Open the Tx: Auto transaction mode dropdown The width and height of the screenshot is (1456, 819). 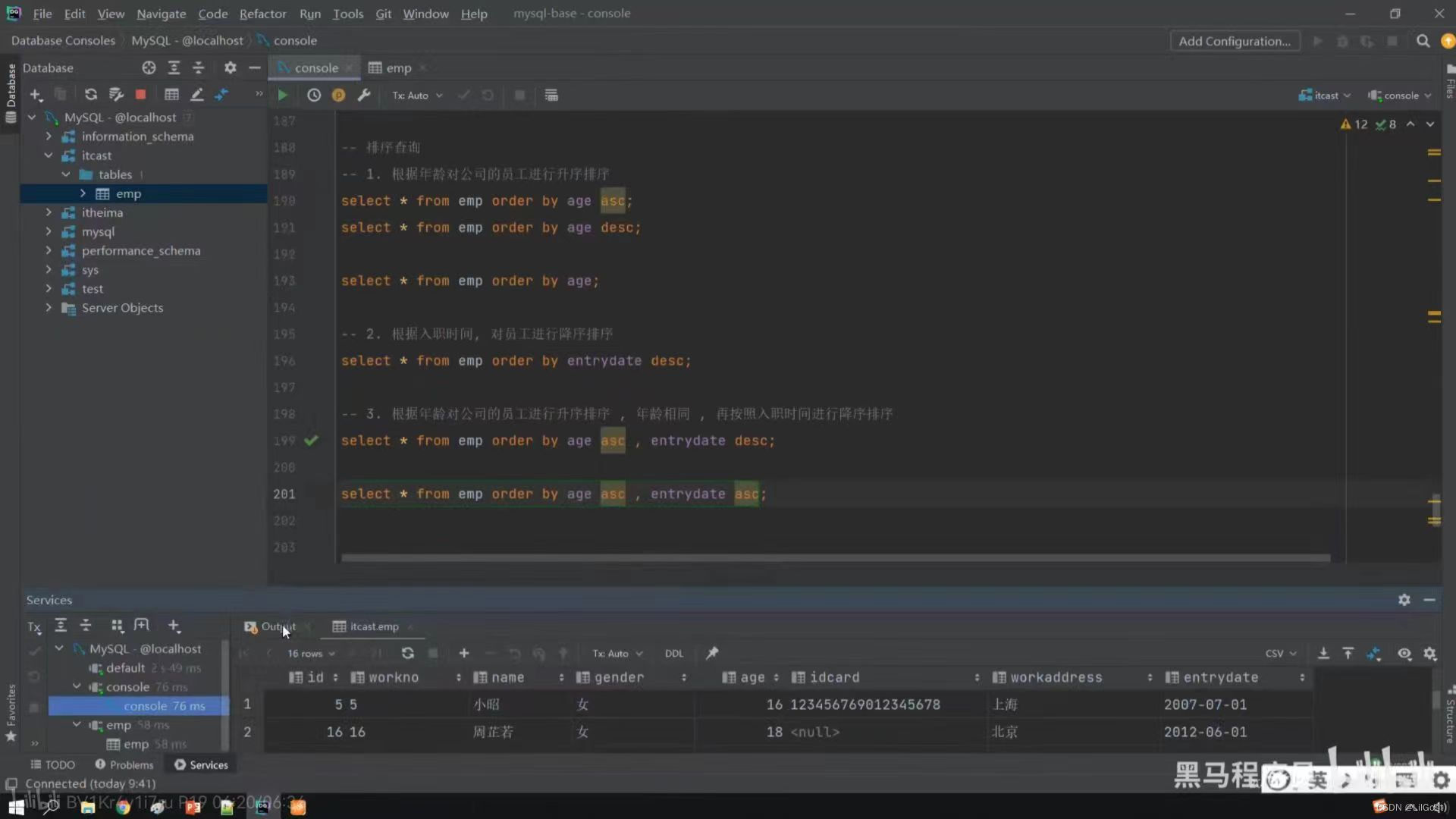pyautogui.click(x=417, y=96)
